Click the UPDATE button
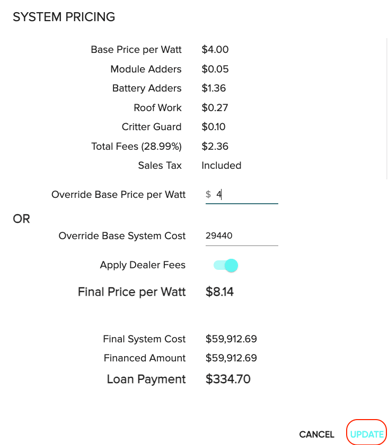This screenshot has height=445, width=388. coord(366,434)
